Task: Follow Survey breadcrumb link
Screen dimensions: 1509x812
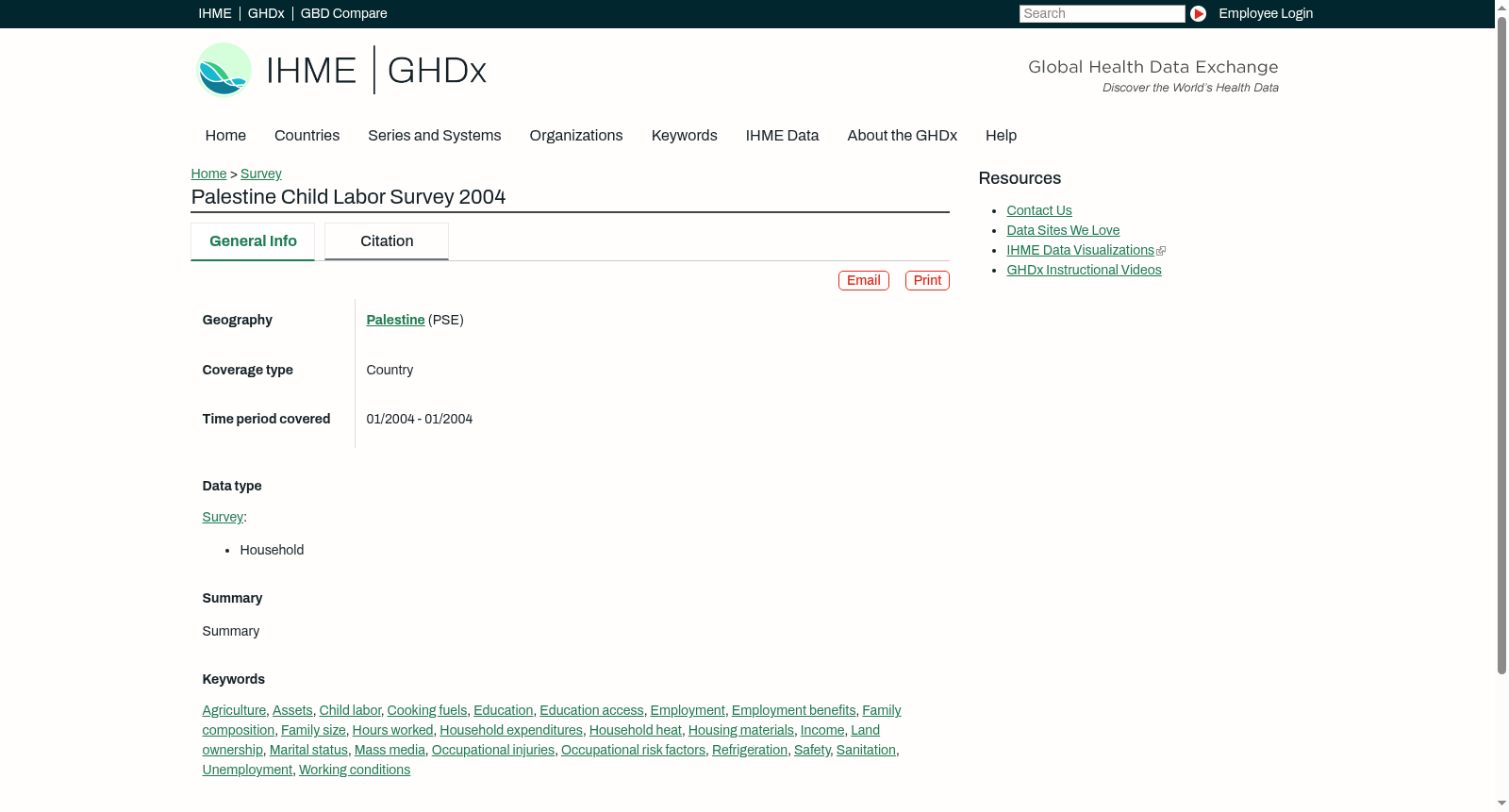Action: 261,174
